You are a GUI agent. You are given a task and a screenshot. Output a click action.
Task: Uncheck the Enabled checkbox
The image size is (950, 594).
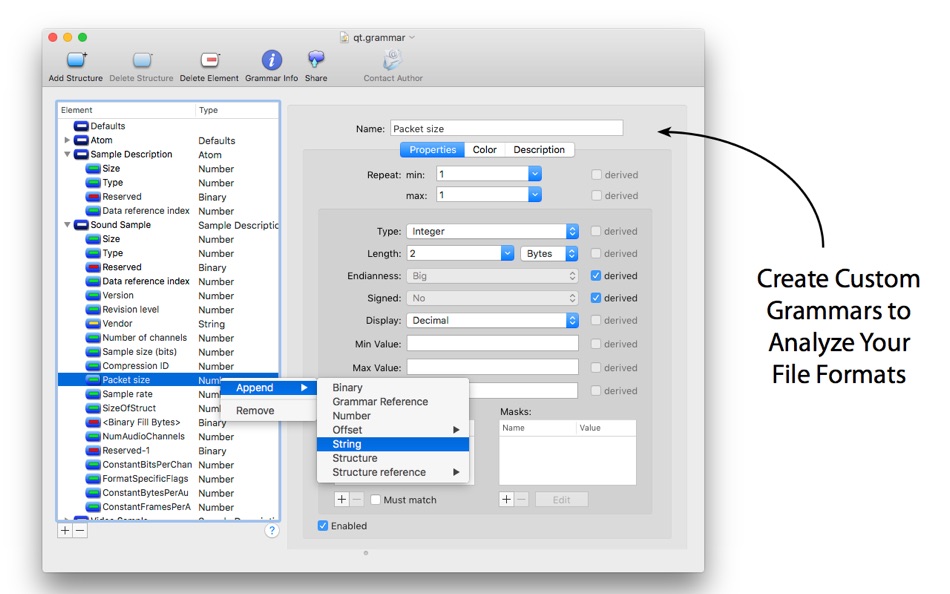tap(322, 525)
